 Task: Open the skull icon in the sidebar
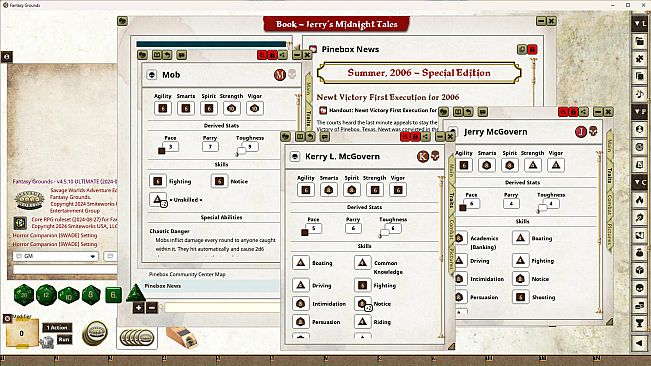639,288
